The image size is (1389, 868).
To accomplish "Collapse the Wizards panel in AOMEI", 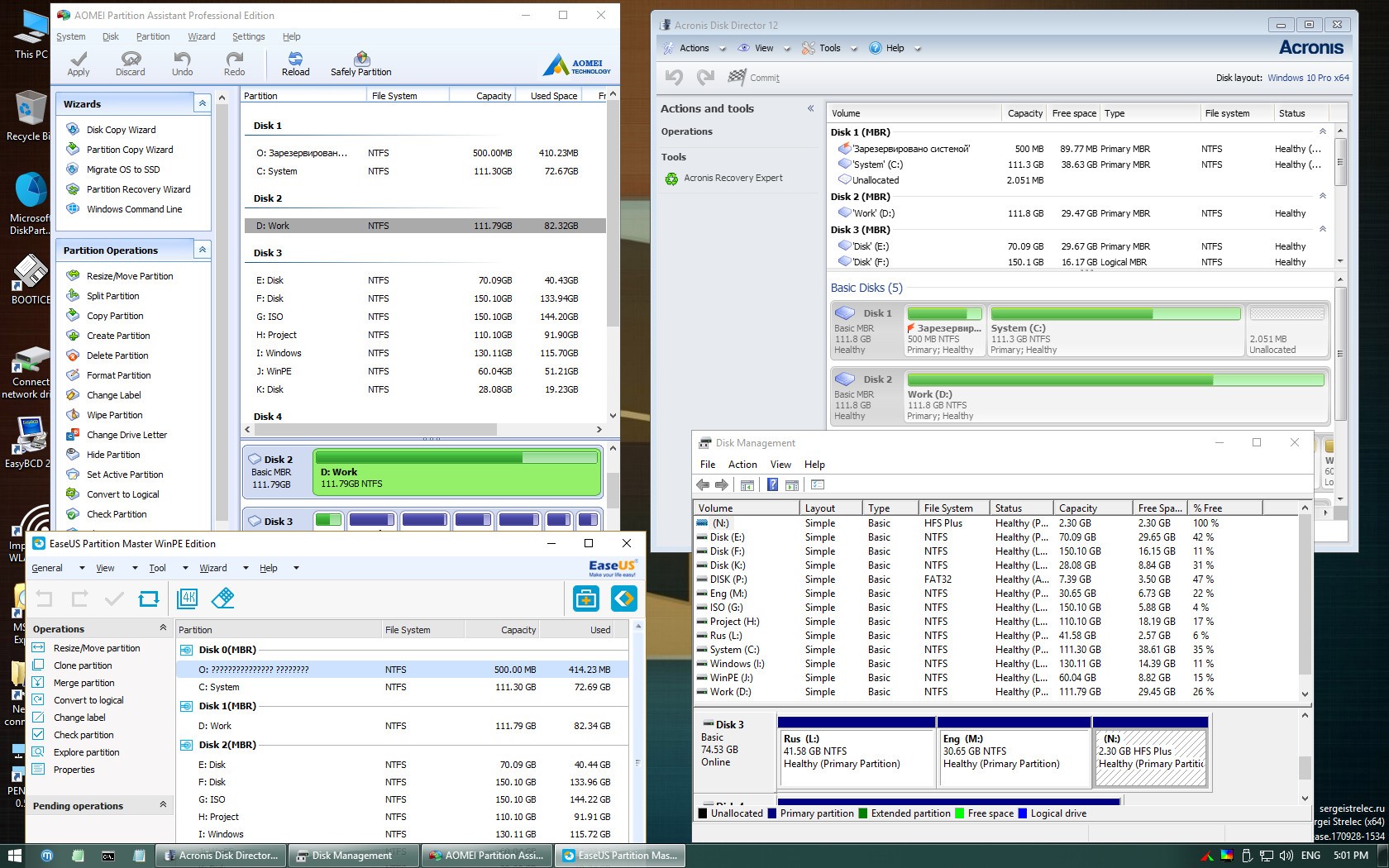I will pos(202,103).
